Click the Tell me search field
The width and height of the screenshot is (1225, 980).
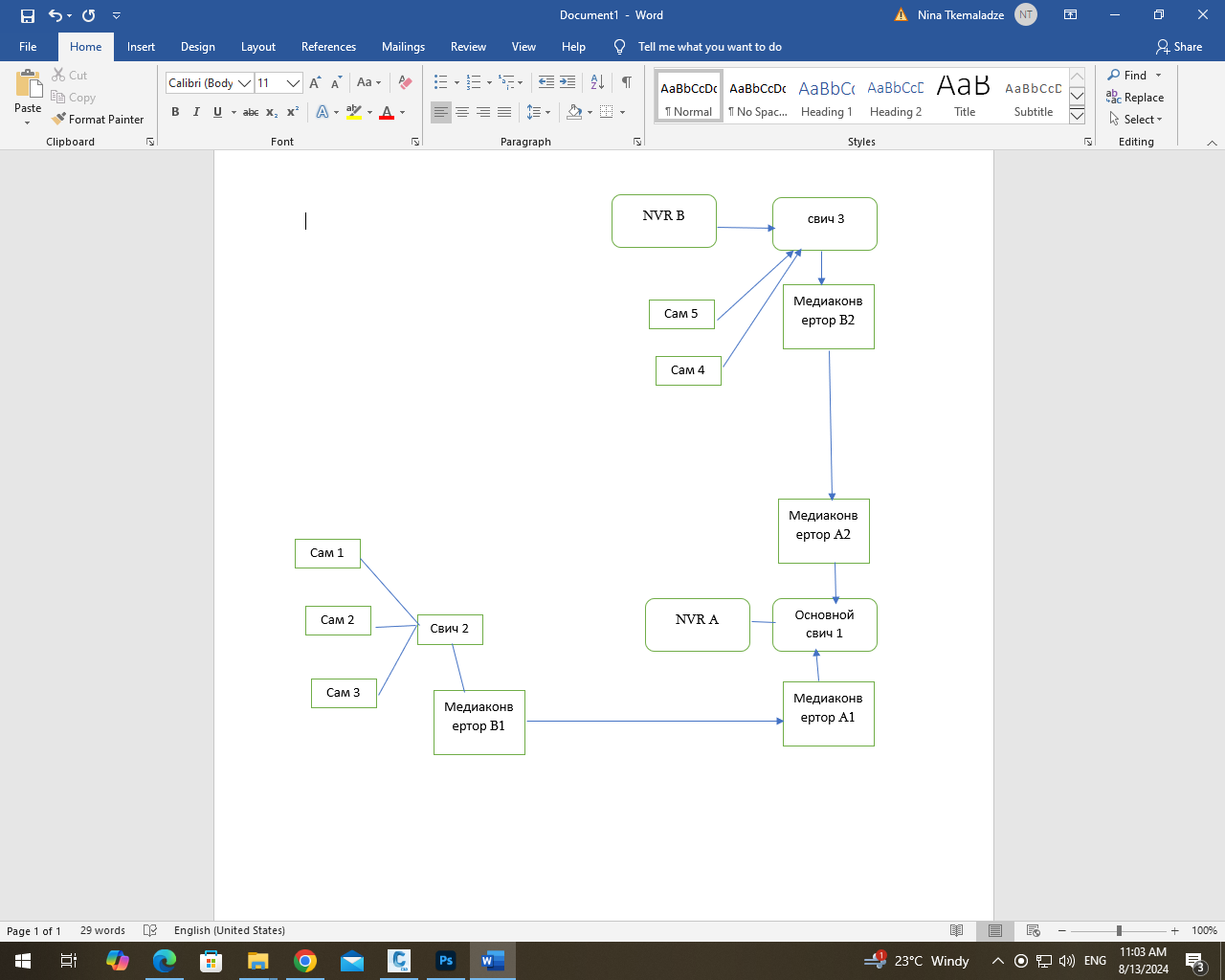click(709, 47)
